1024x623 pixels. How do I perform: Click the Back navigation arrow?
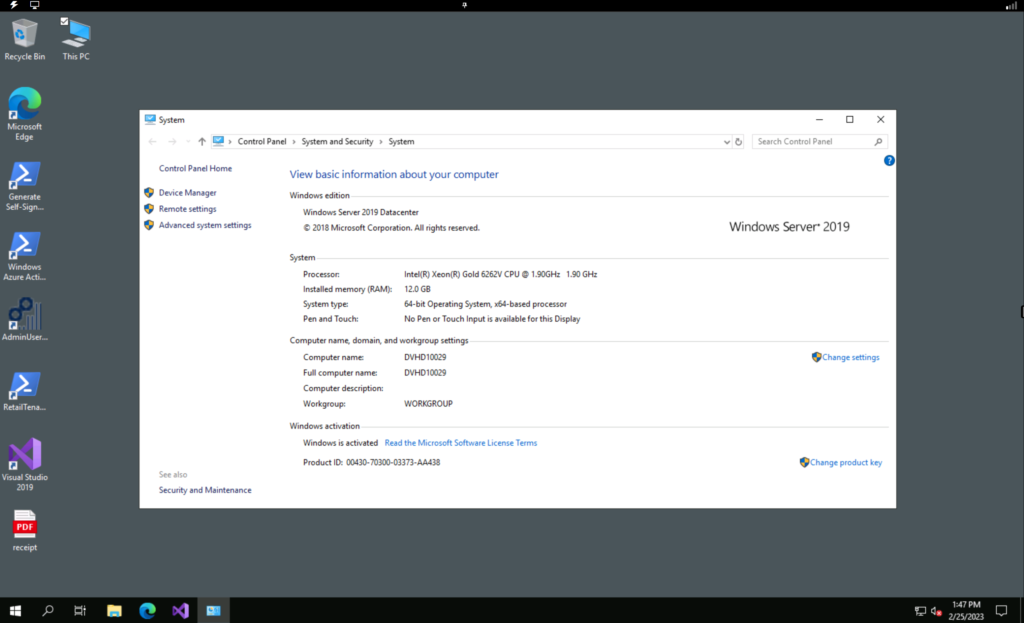click(153, 142)
